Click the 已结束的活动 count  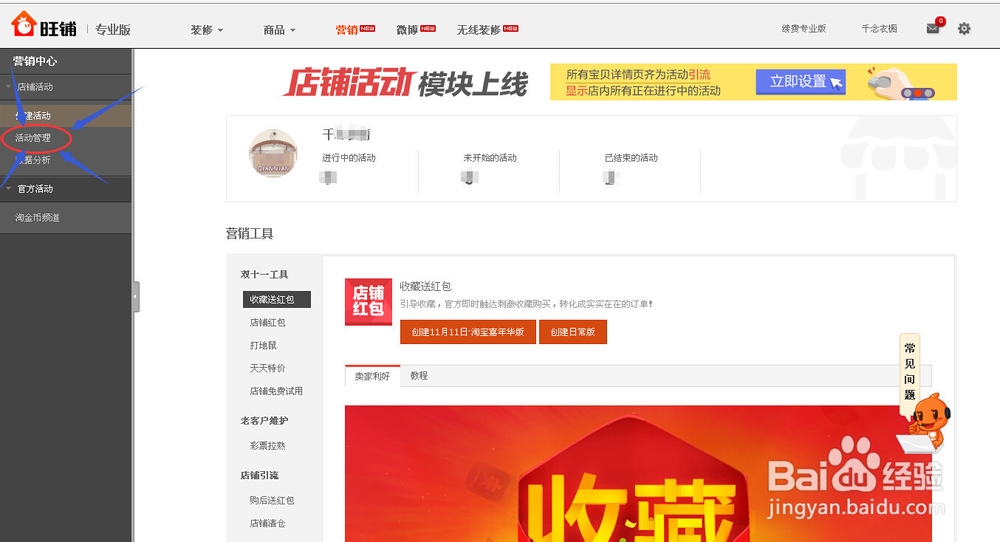point(611,177)
